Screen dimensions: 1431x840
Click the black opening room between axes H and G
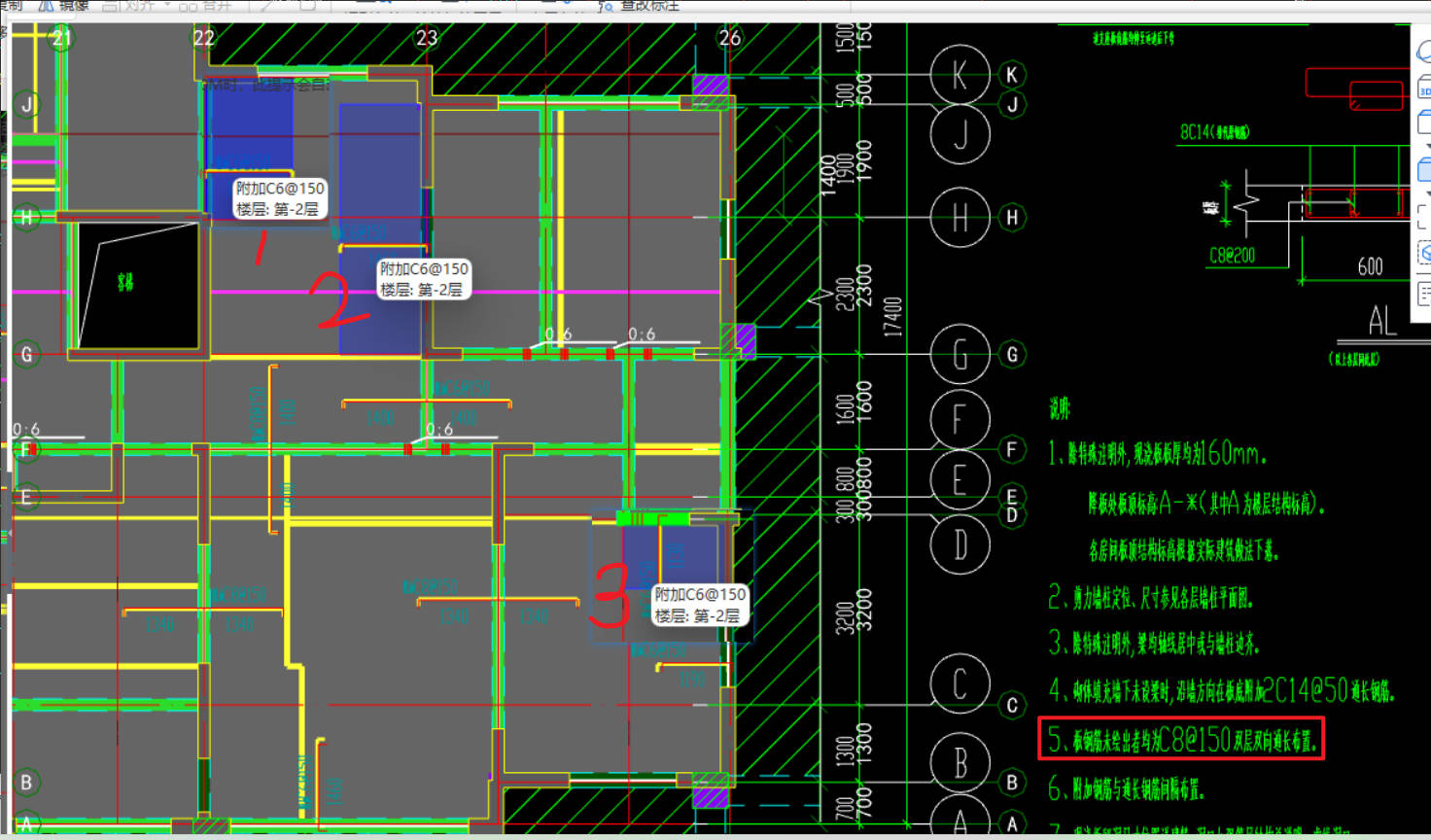click(137, 285)
